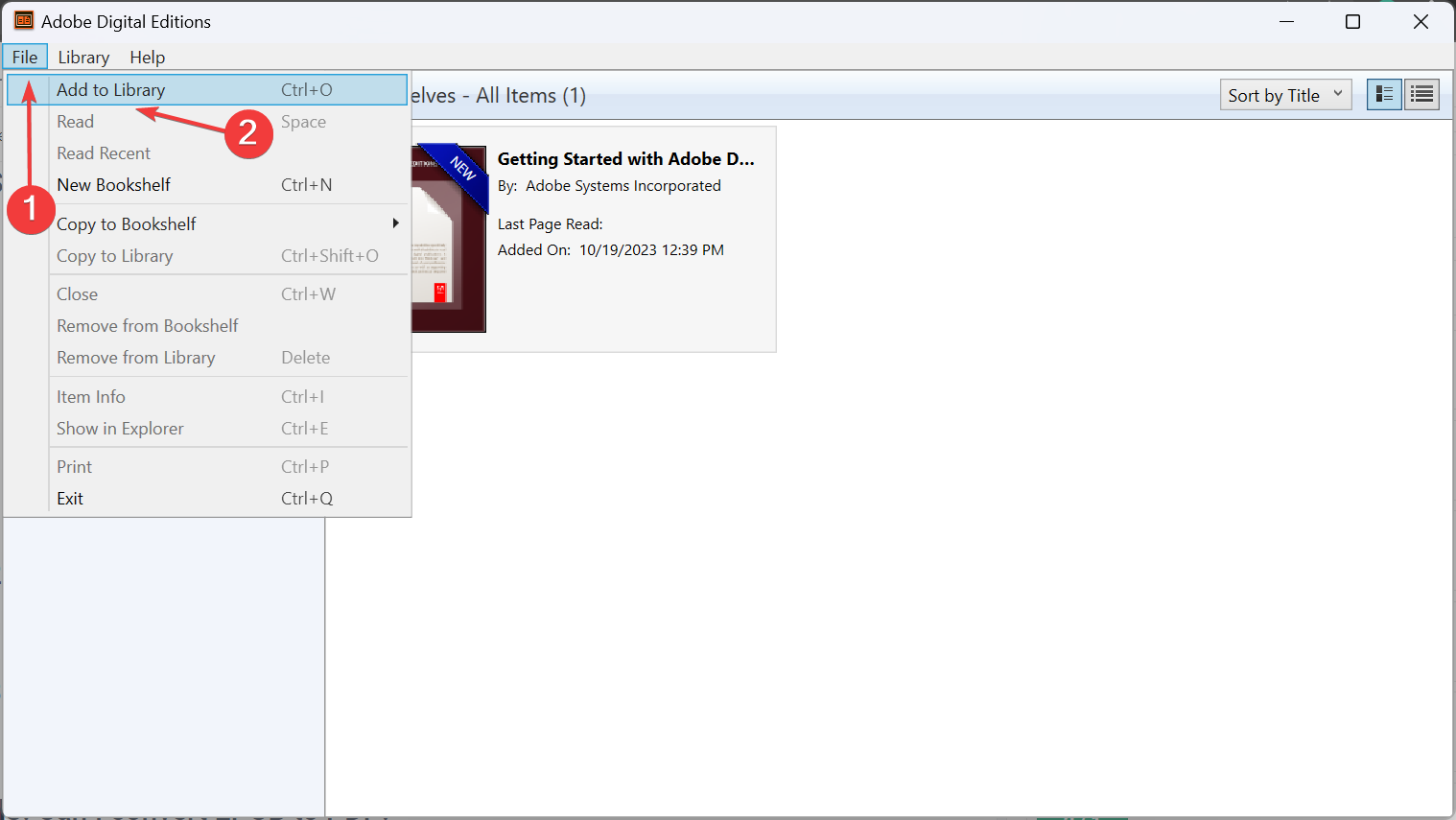Switch to list view

[x=1421, y=94]
